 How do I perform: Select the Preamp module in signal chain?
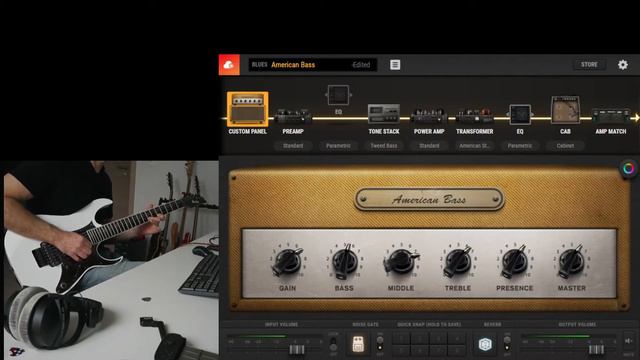coord(293,117)
